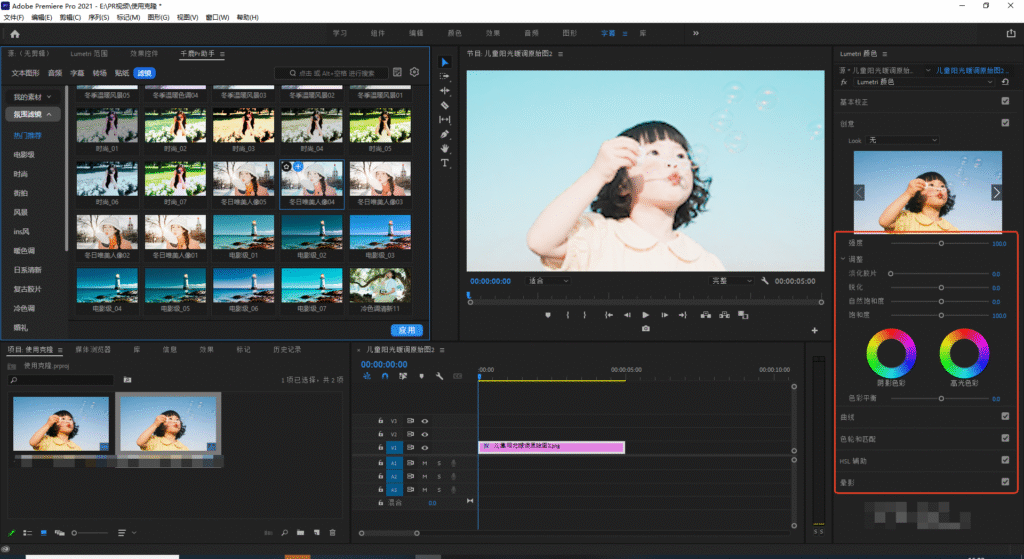The image size is (1024, 559).
Task: Collapse the 调整 section
Action: coord(842,259)
